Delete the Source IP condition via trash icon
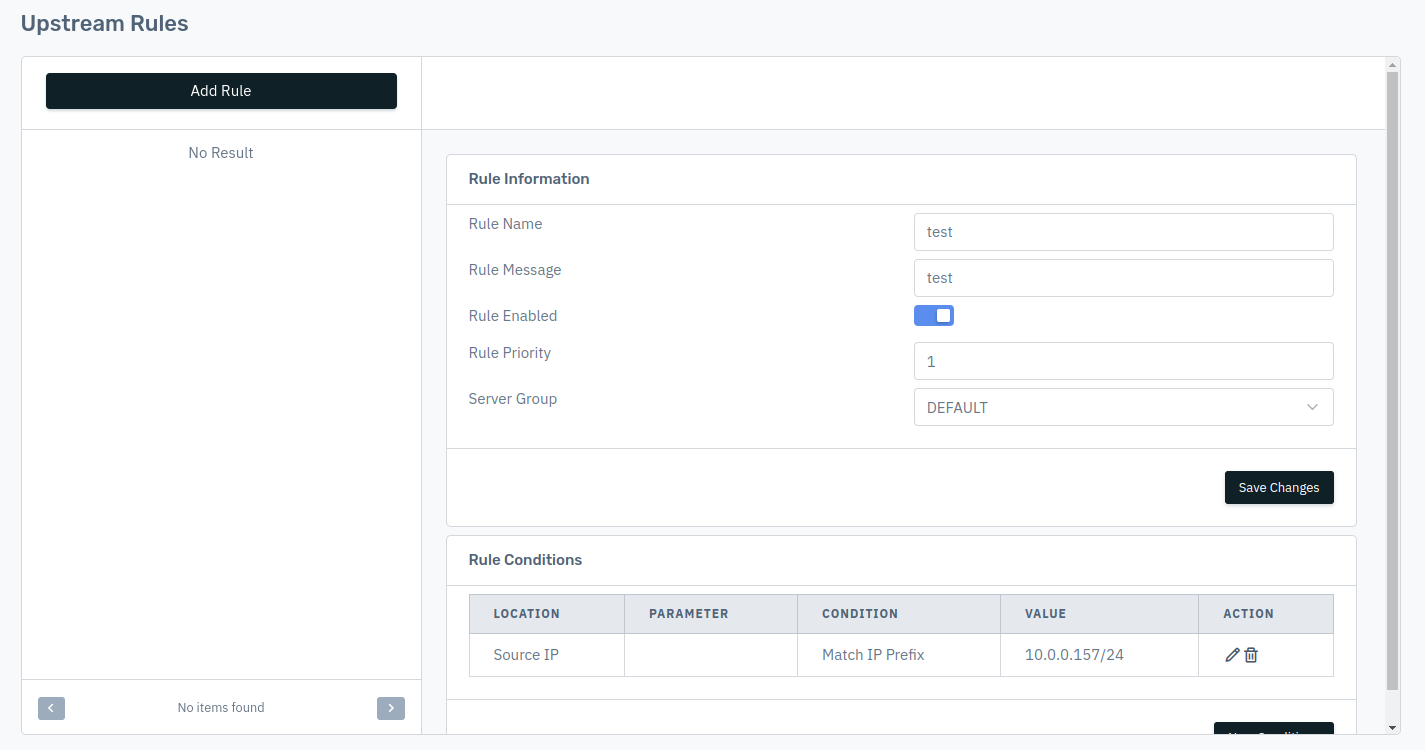 [1251, 655]
